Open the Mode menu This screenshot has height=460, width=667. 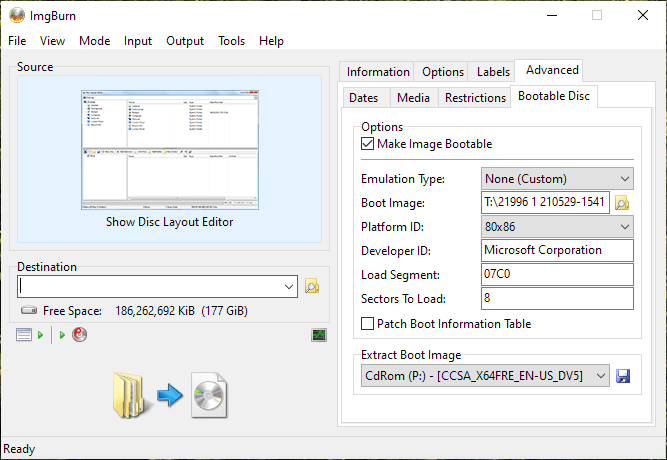tap(95, 41)
